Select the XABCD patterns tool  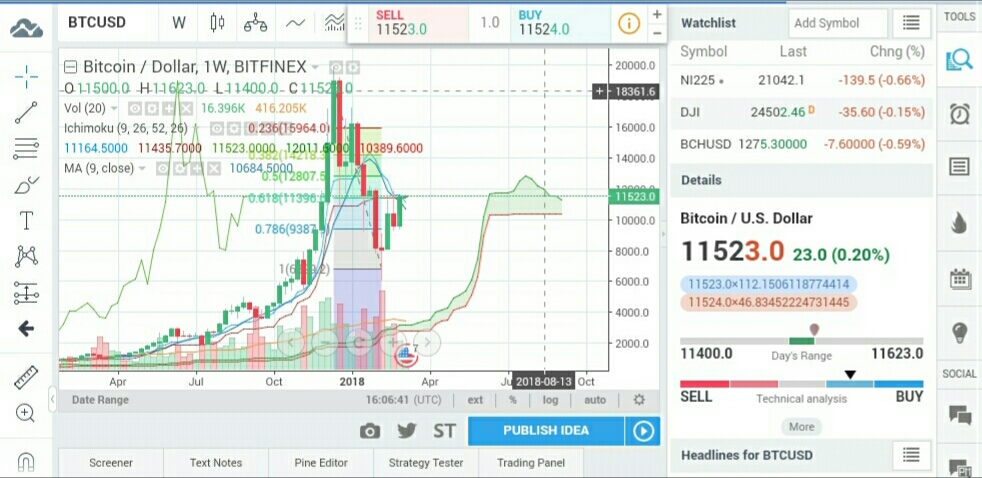[x=26, y=256]
